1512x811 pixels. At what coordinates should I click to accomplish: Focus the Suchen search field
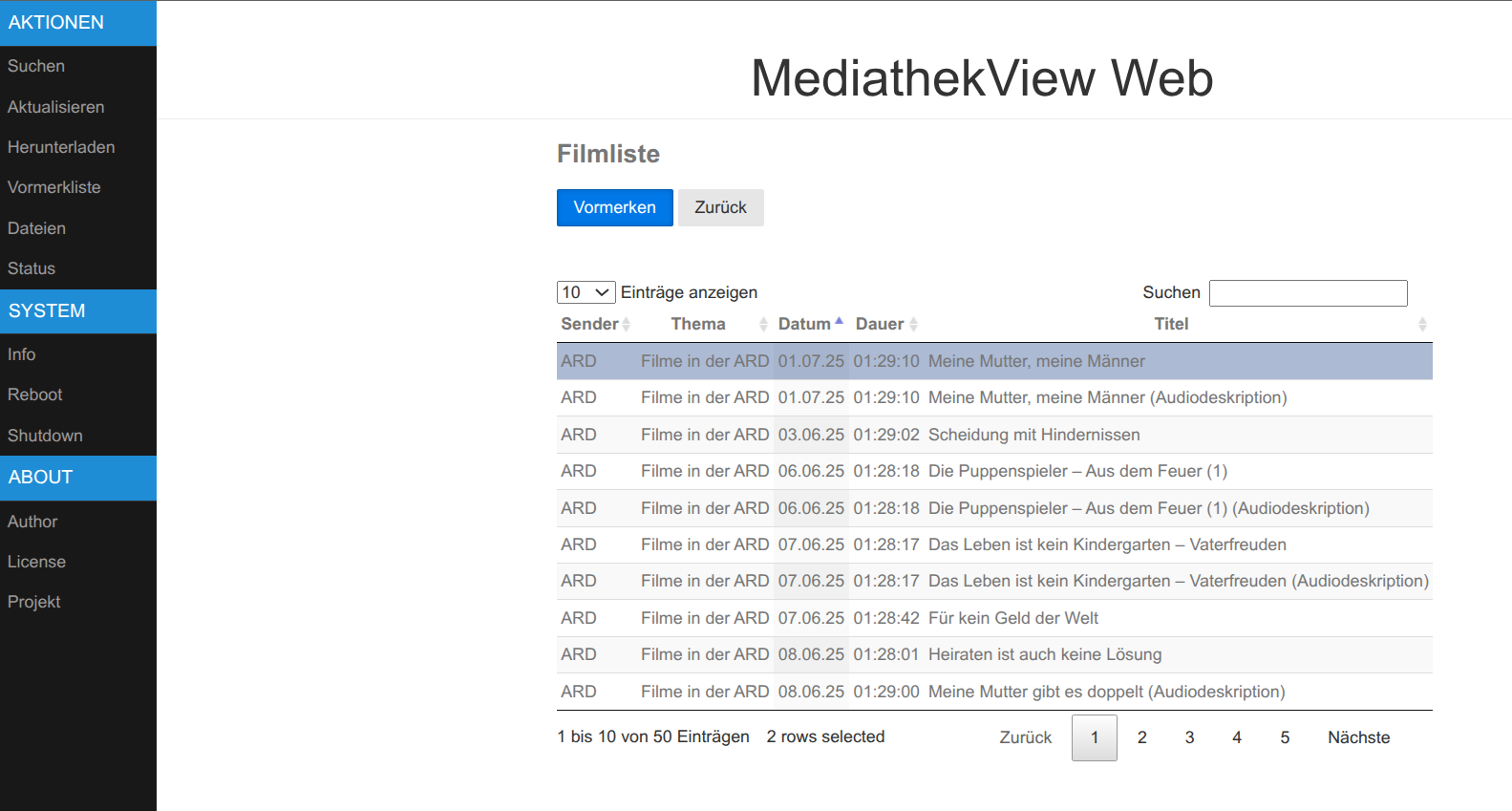tap(1308, 293)
